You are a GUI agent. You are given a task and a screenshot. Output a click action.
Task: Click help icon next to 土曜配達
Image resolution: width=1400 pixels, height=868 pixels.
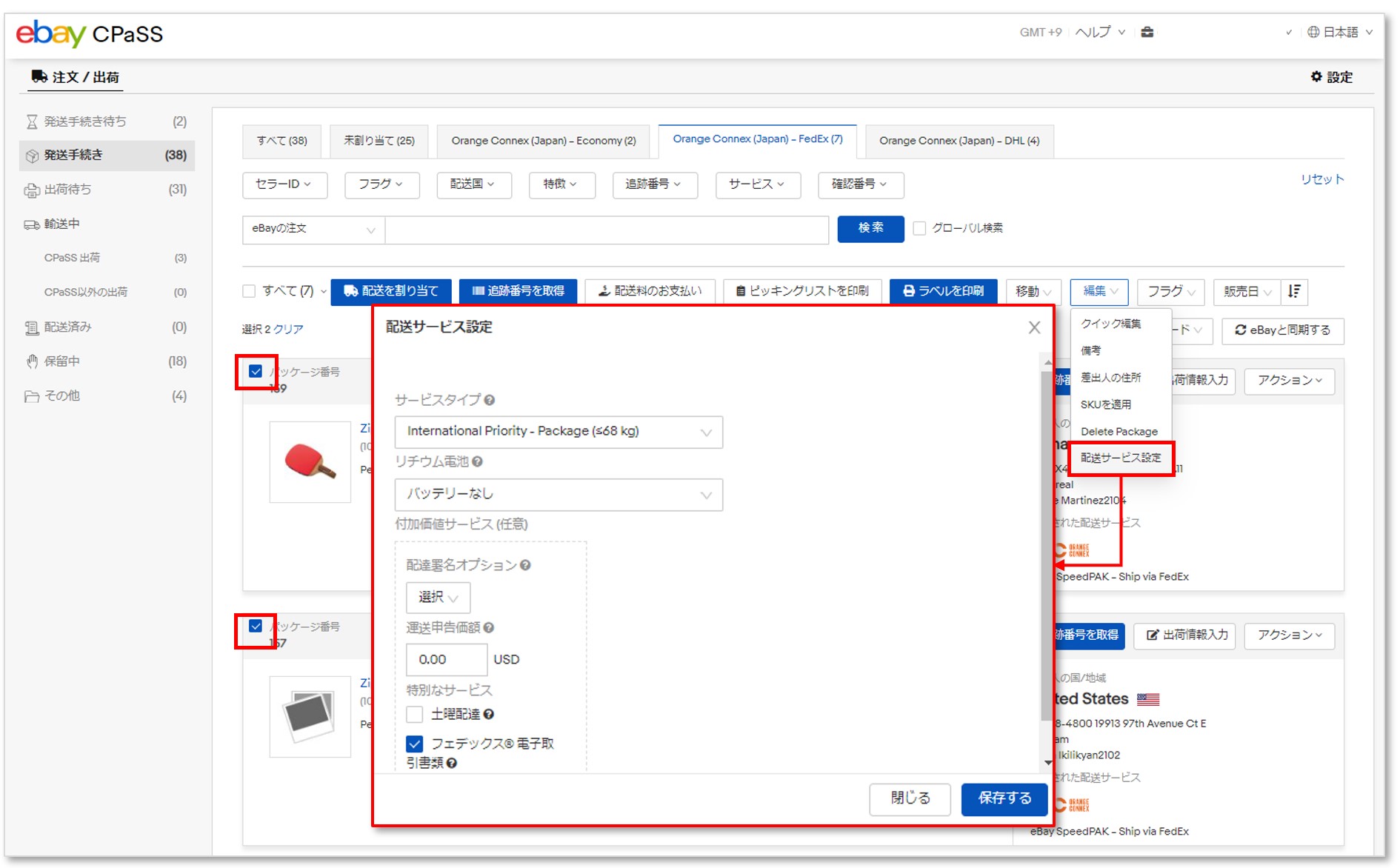[488, 714]
